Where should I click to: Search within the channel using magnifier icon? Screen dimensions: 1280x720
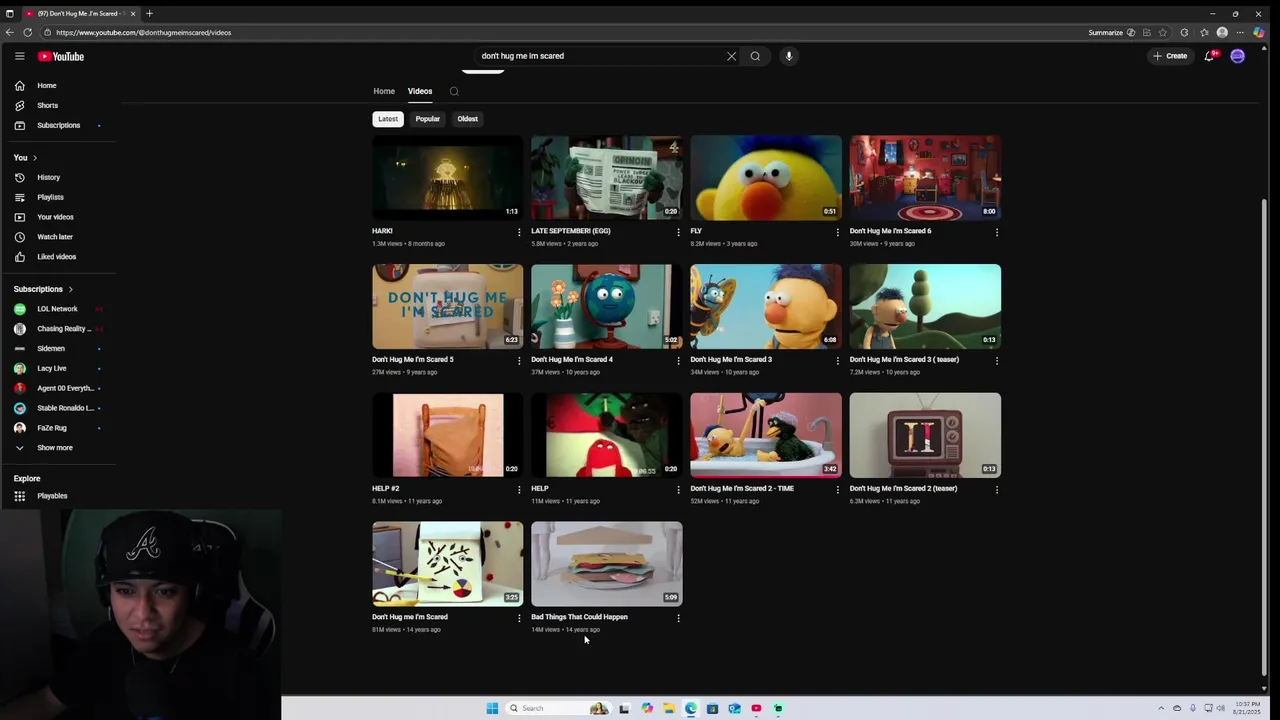(x=454, y=91)
